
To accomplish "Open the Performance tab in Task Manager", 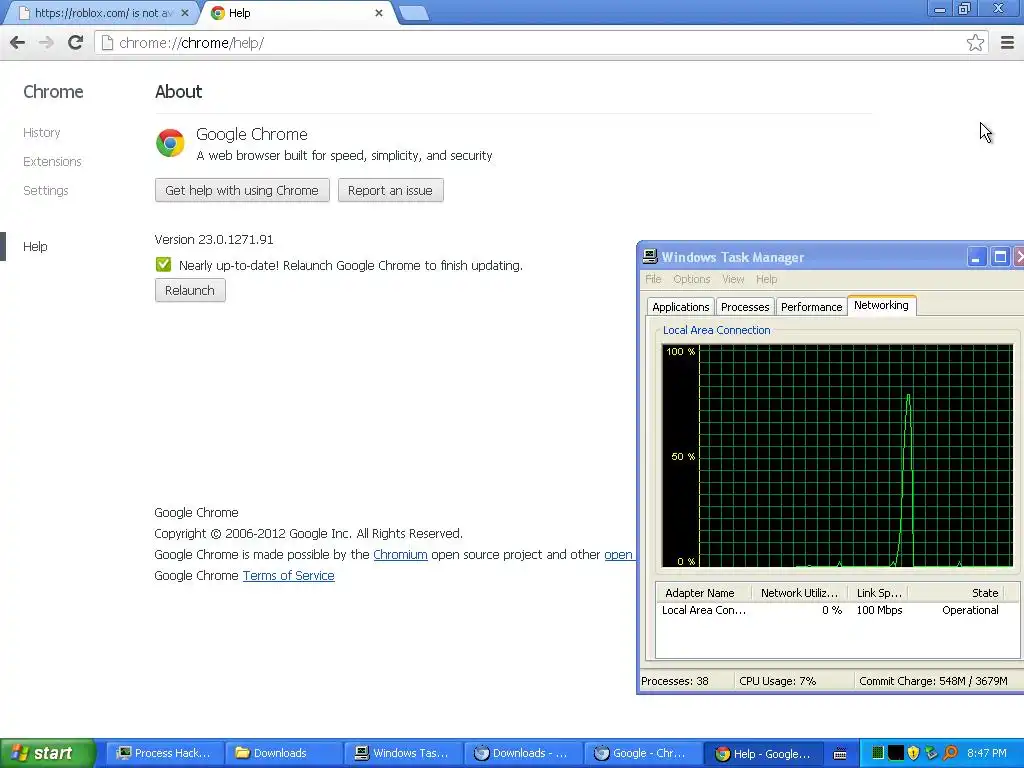I will click(811, 307).
